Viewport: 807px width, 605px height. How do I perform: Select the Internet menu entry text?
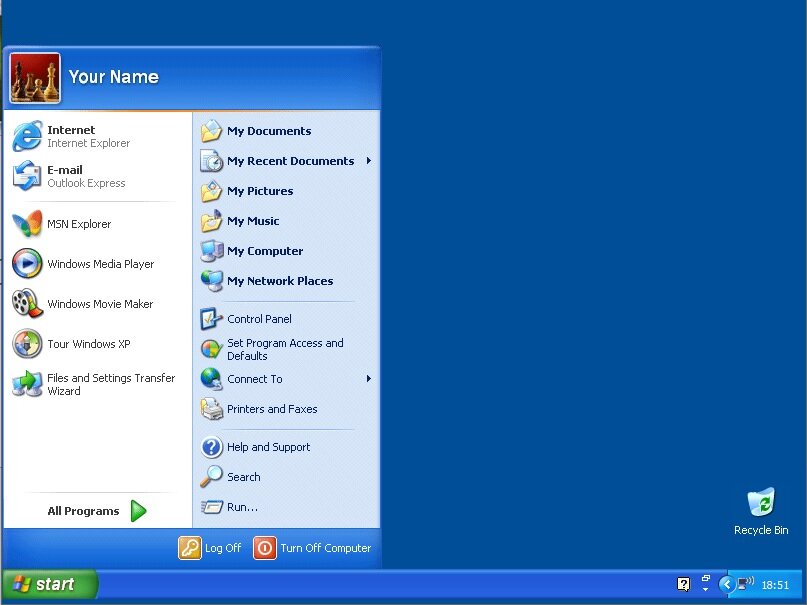tap(71, 130)
